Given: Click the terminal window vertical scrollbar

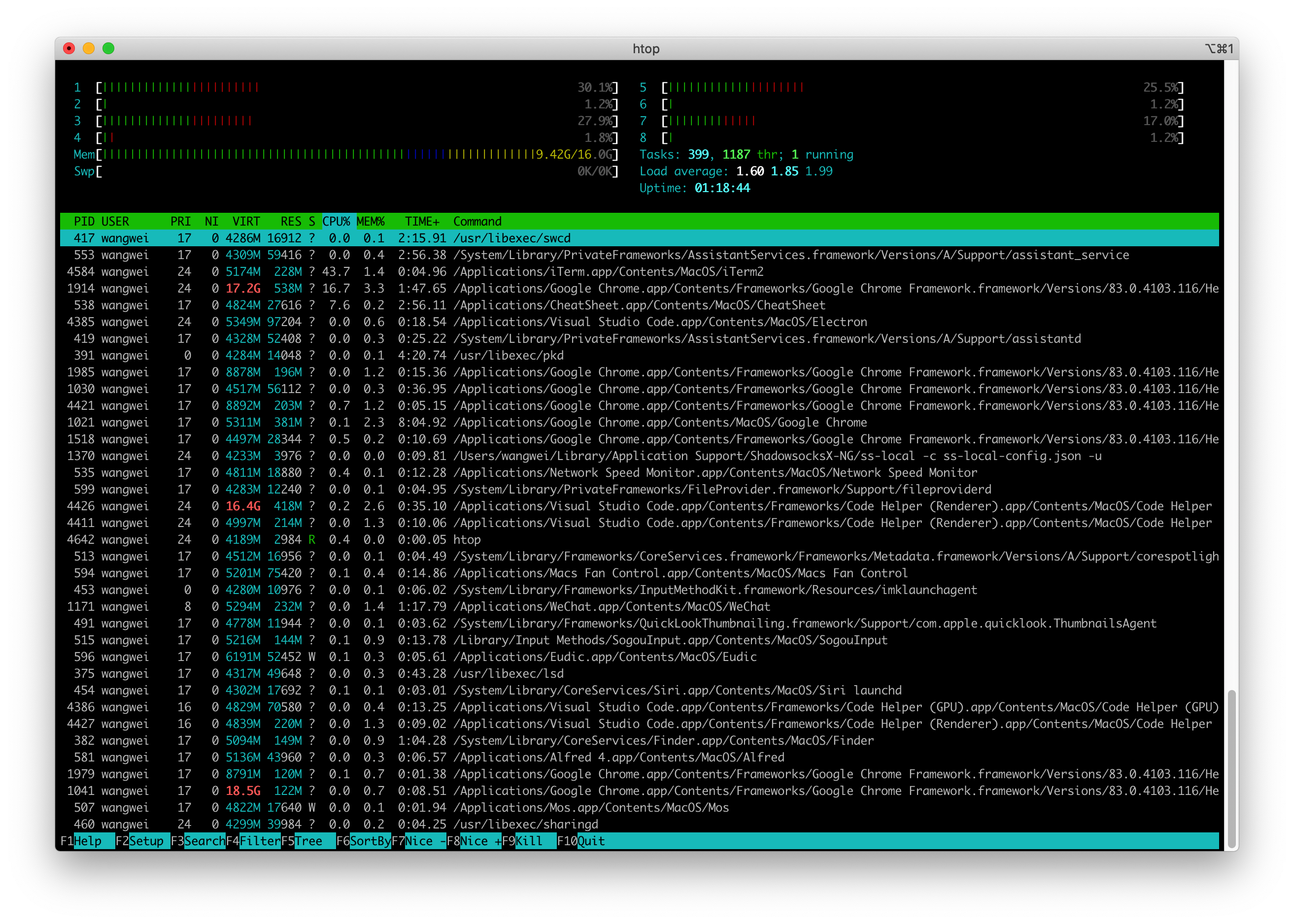Looking at the screenshot, I should pyautogui.click(x=1231, y=769).
